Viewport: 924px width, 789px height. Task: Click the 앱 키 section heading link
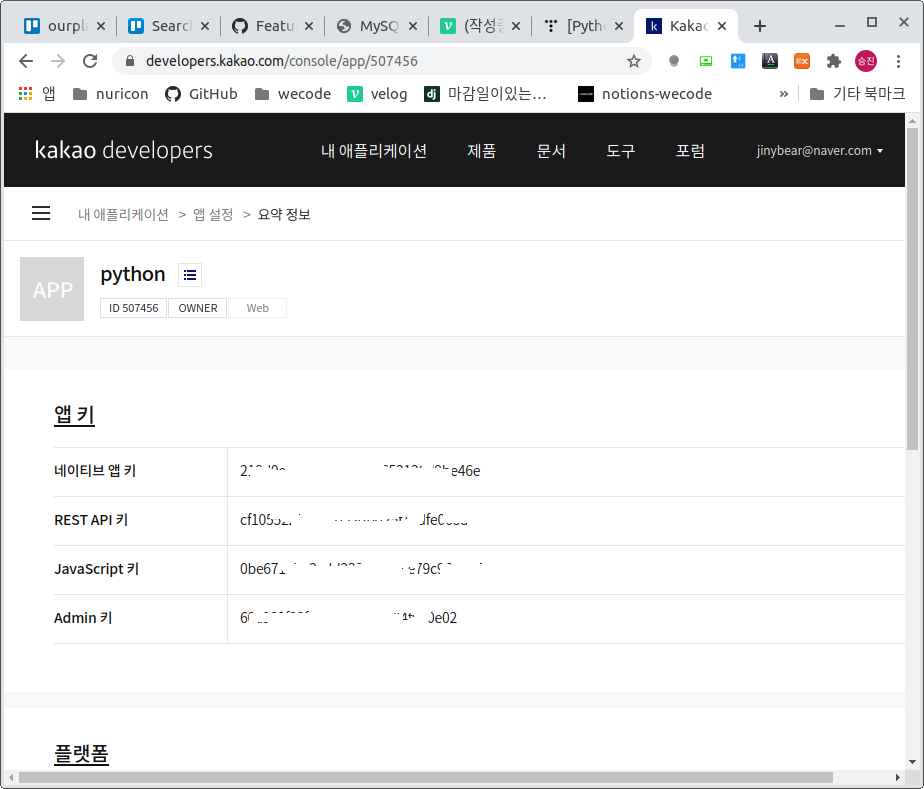(x=74, y=414)
